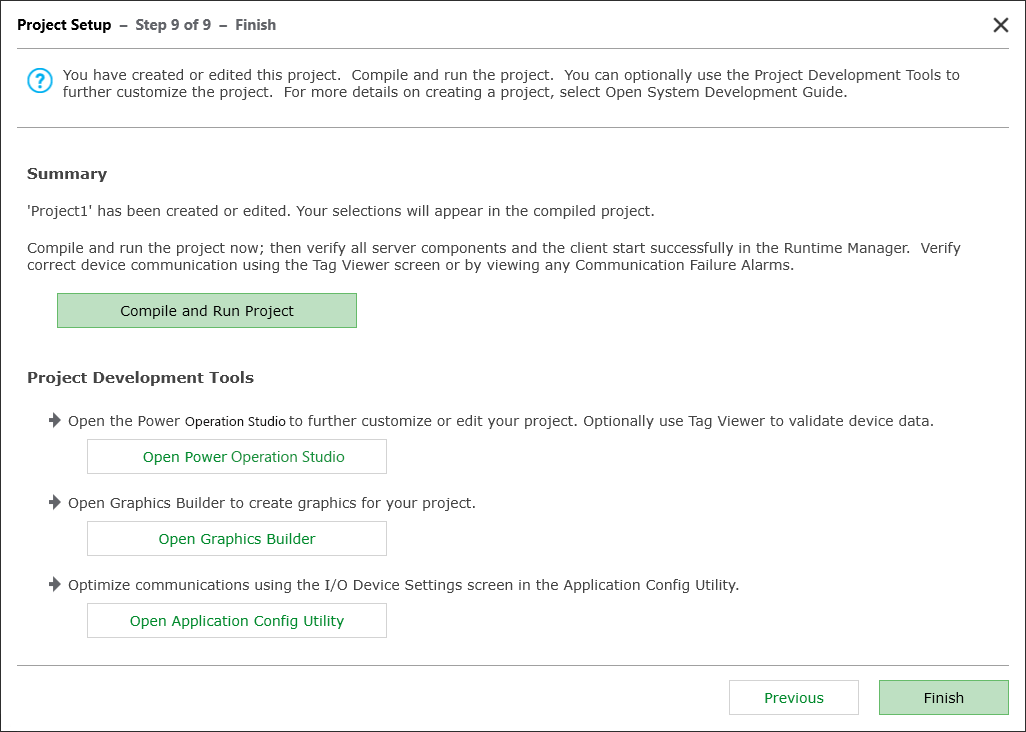Screen dimensions: 1026x732
Task: Click the 'Optimize communications using the I/O Device Settings' text
Action: point(403,585)
